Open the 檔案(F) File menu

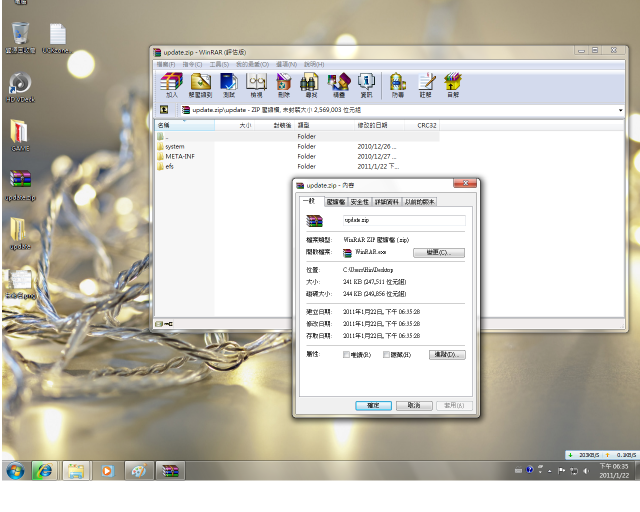pos(166,65)
